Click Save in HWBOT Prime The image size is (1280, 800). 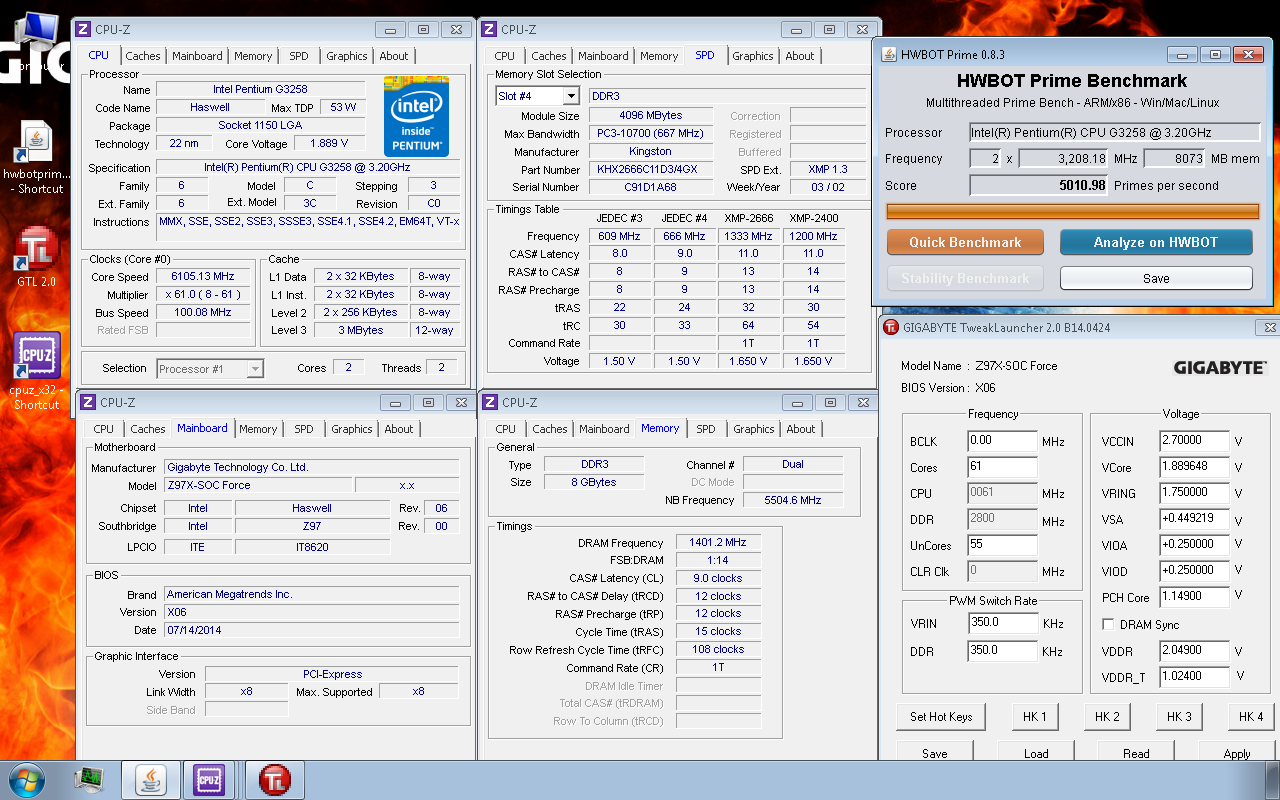click(1156, 278)
